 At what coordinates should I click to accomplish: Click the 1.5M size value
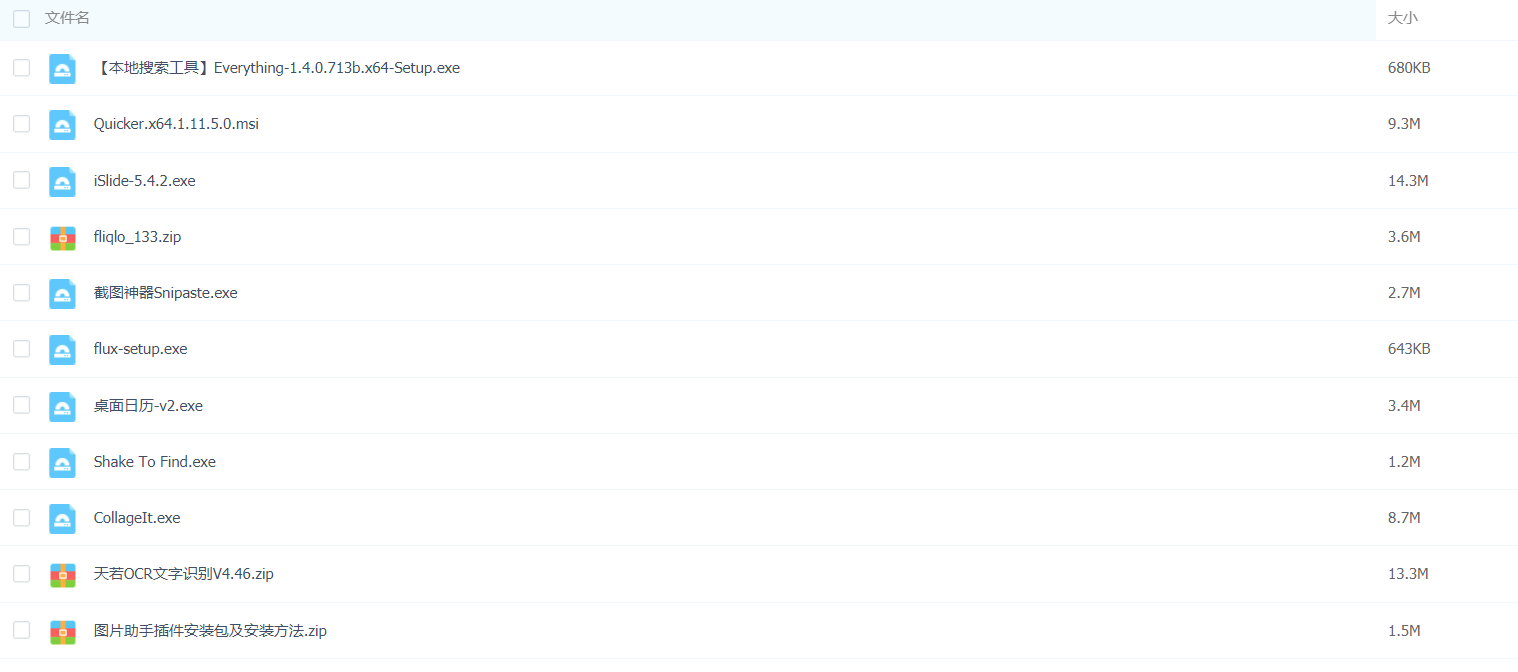pyautogui.click(x=1404, y=631)
